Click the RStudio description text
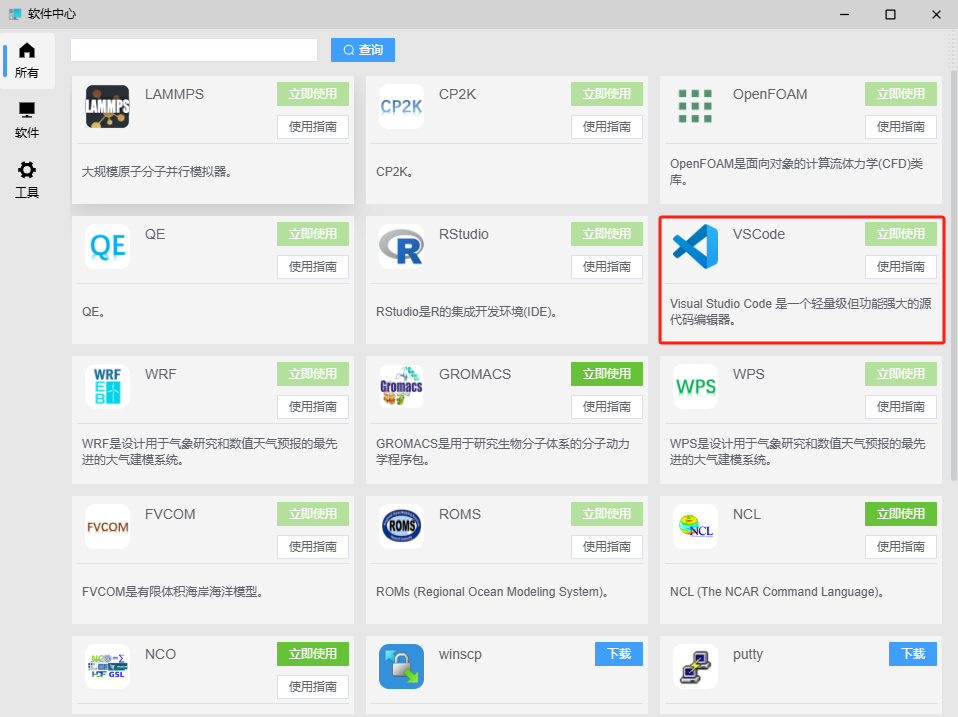Screen dimensions: 958x717 (x=466, y=311)
